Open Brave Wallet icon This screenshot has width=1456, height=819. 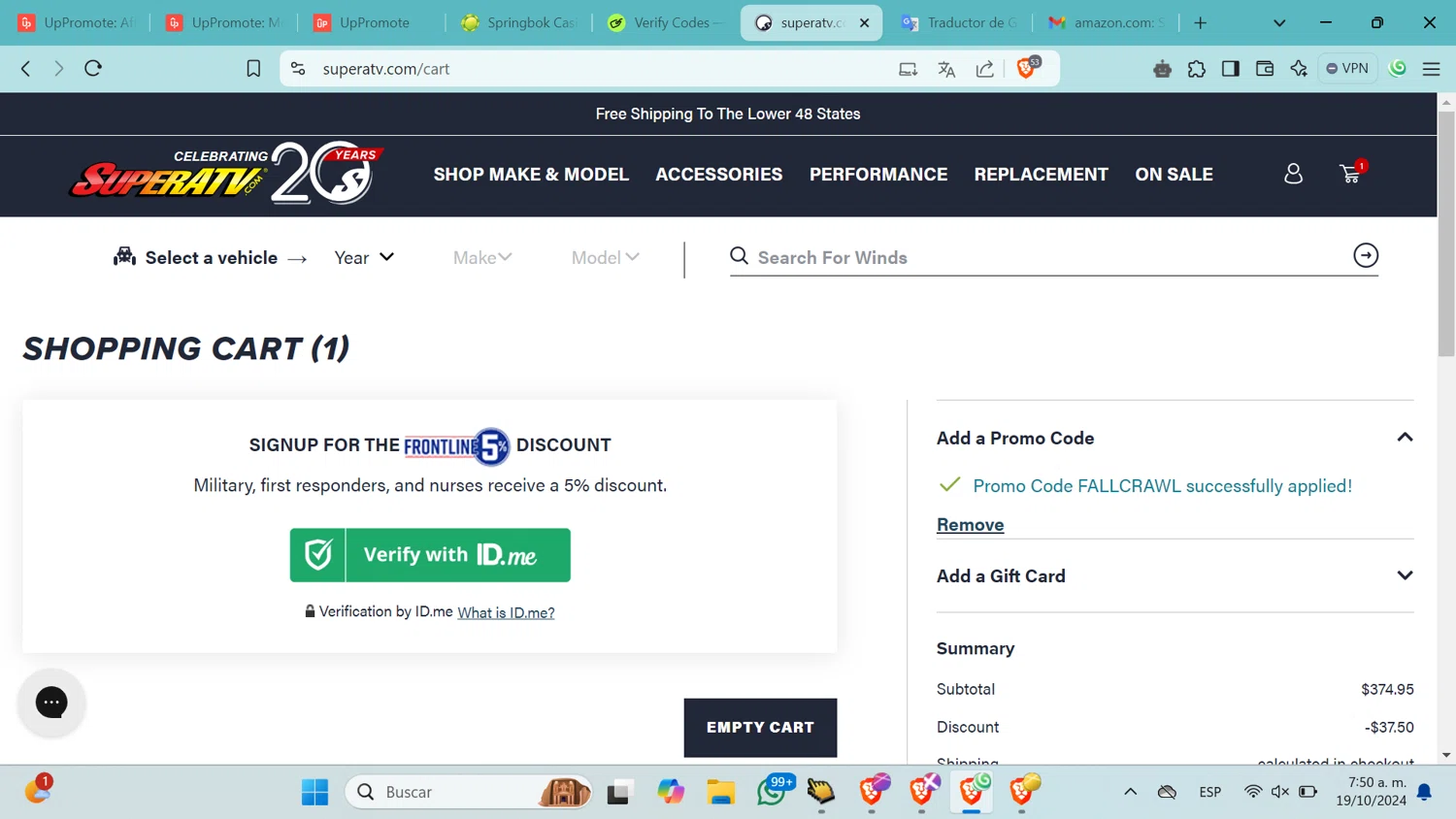pos(1265,69)
